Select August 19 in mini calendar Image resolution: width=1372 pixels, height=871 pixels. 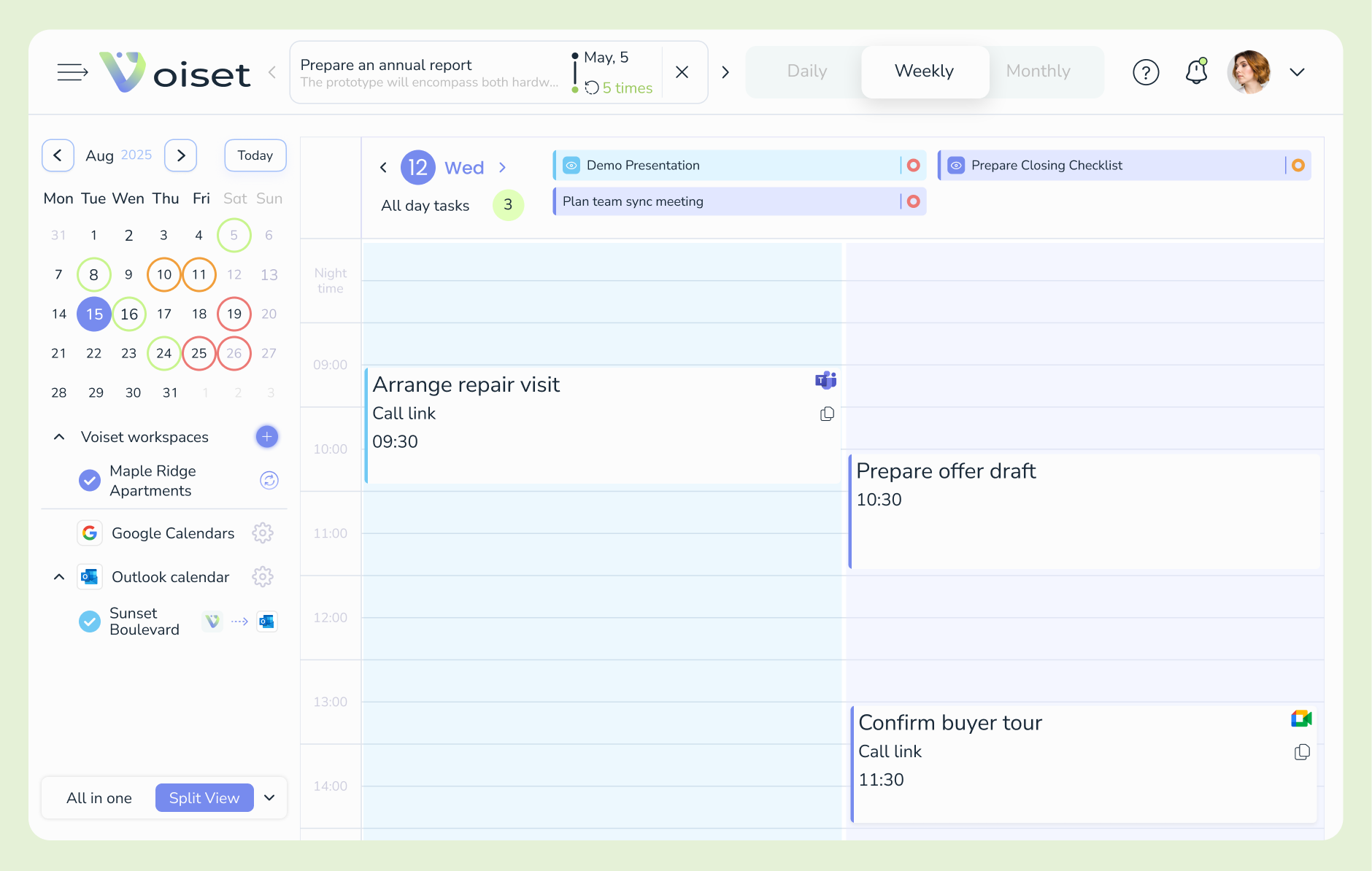pyautogui.click(x=234, y=314)
